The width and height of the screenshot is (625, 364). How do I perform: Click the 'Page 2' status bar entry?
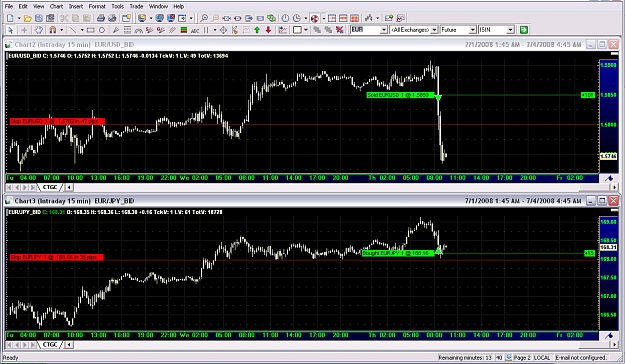tap(522, 358)
